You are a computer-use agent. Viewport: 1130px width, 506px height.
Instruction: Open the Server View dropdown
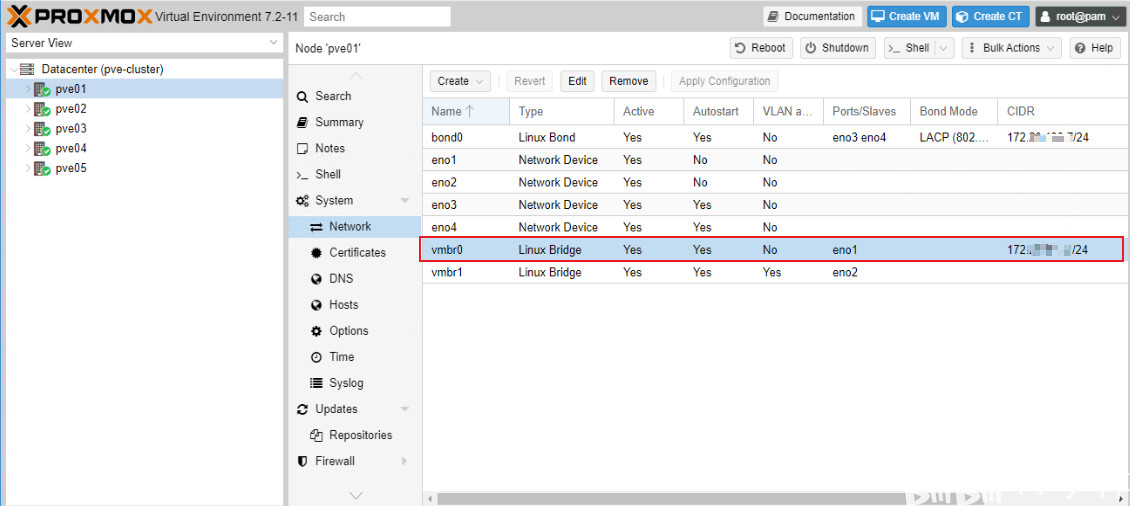[x=143, y=43]
